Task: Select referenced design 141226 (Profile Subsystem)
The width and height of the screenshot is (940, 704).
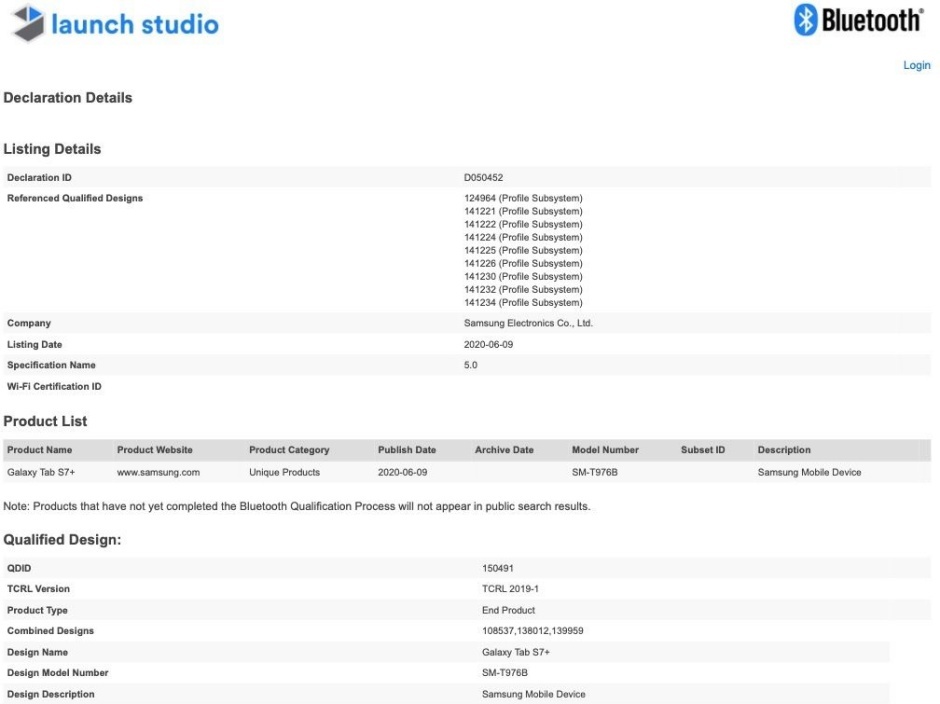Action: pos(523,263)
